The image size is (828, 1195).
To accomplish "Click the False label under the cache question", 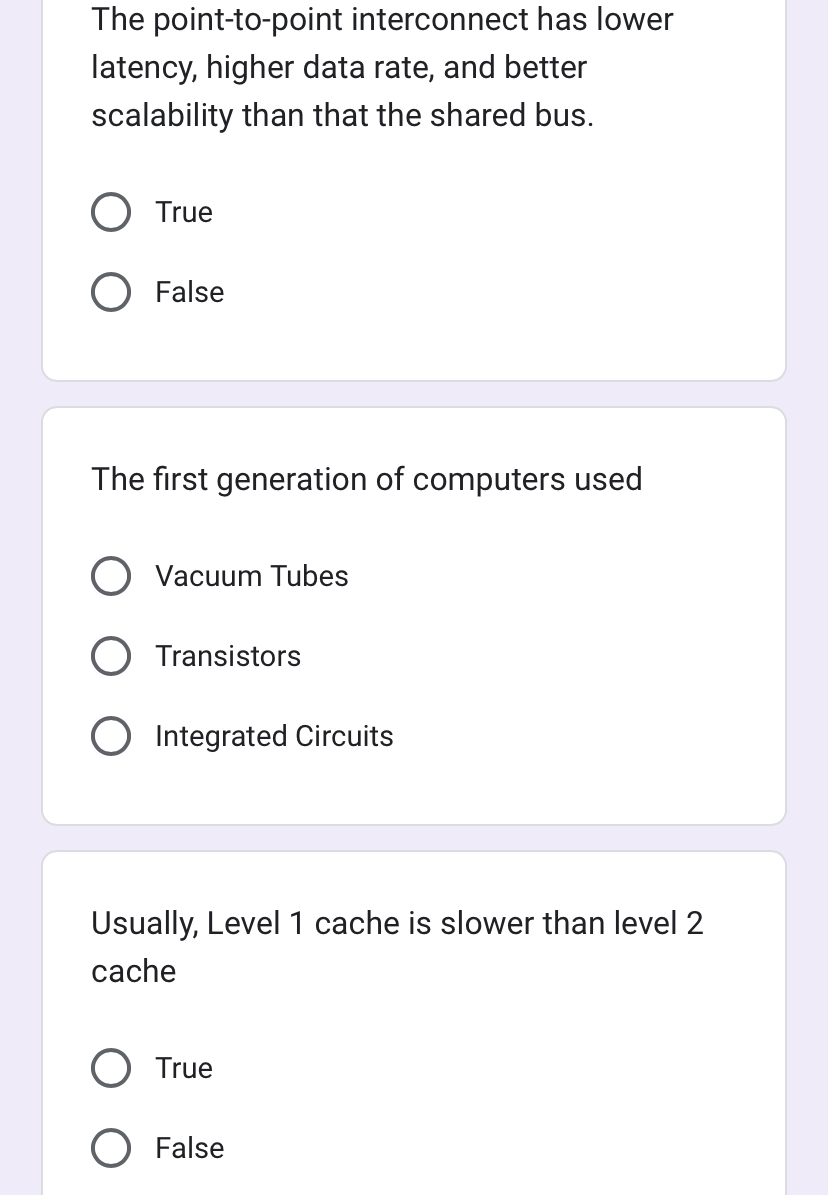I will (x=189, y=1148).
